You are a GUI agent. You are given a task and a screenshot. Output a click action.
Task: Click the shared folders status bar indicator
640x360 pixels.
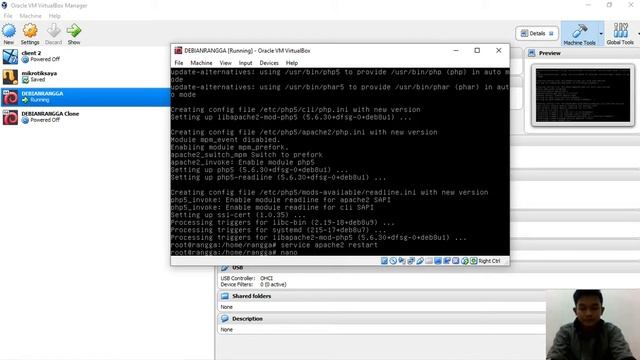(429, 261)
